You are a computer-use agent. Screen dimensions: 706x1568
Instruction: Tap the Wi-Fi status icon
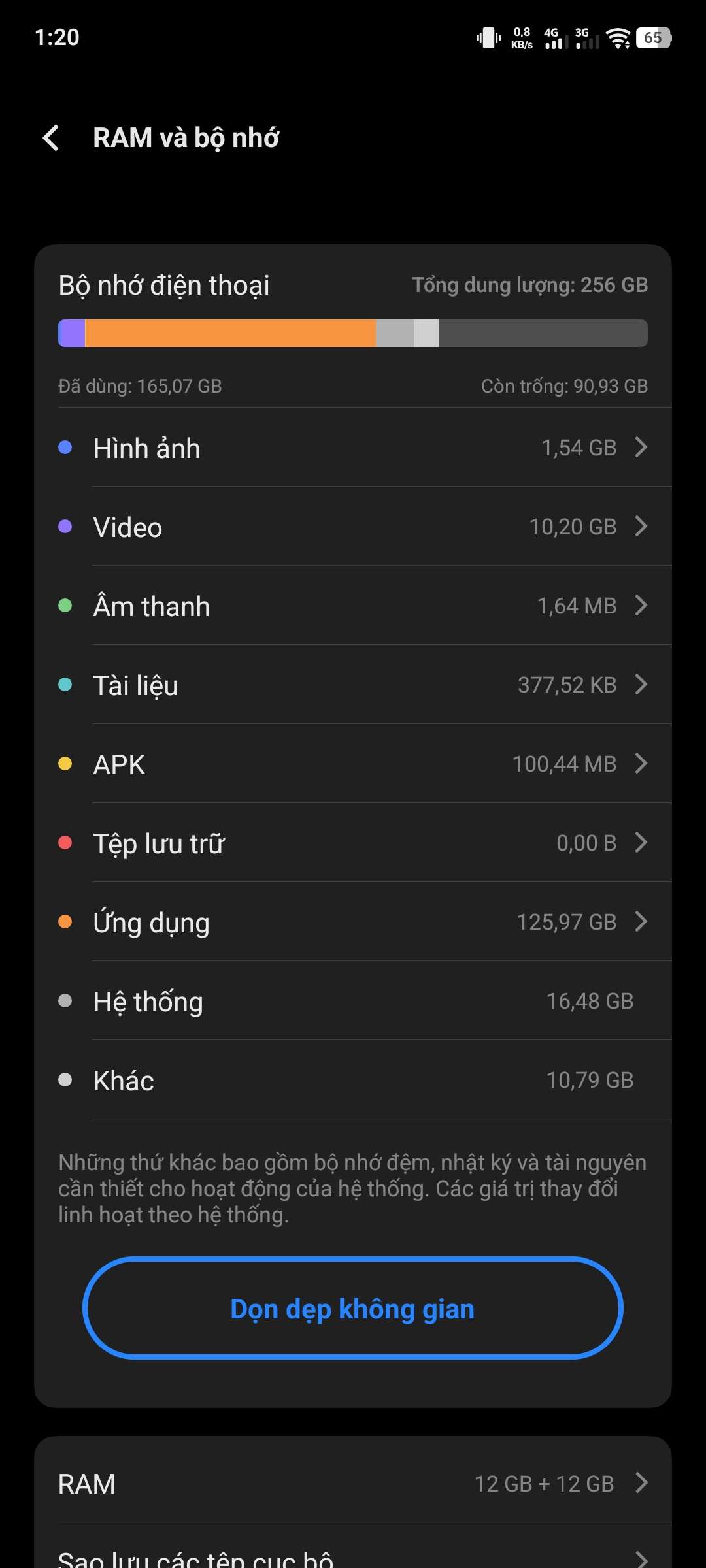(617, 38)
